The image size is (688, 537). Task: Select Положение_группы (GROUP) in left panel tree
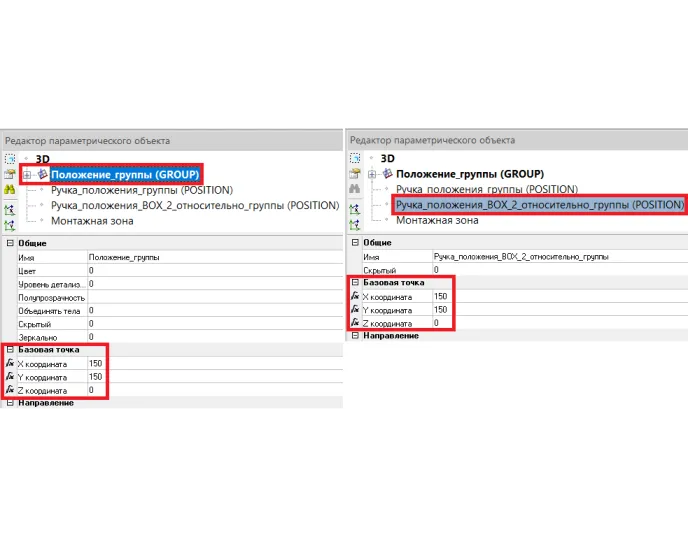[x=125, y=175]
